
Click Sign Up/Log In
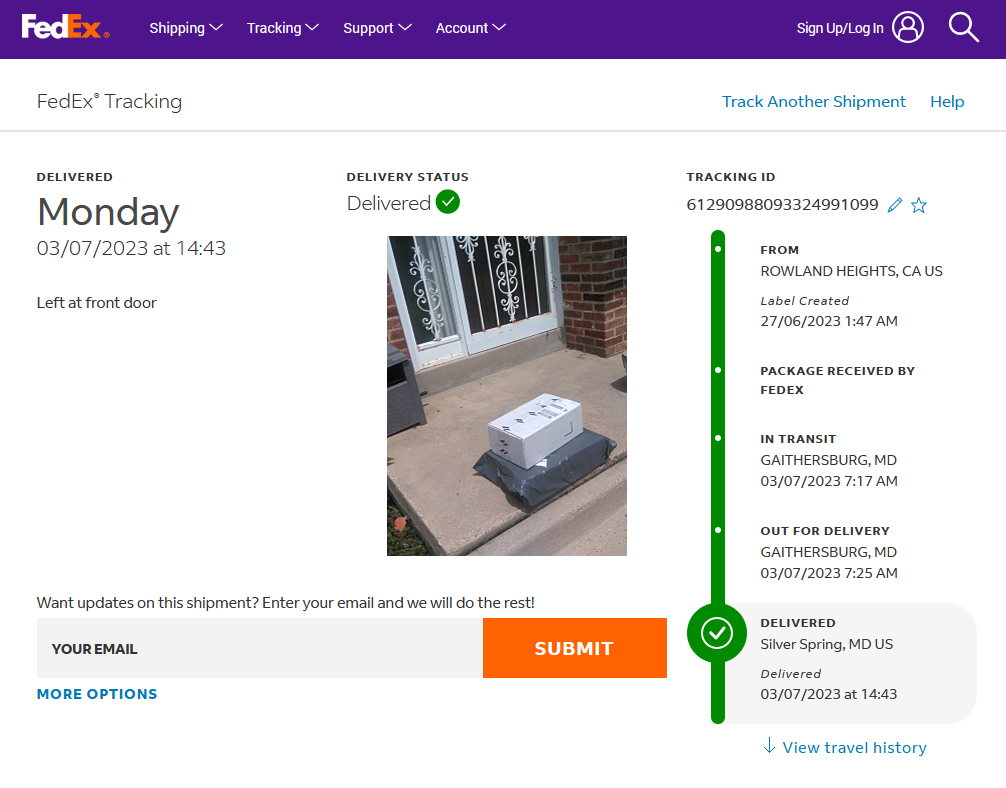pos(840,28)
